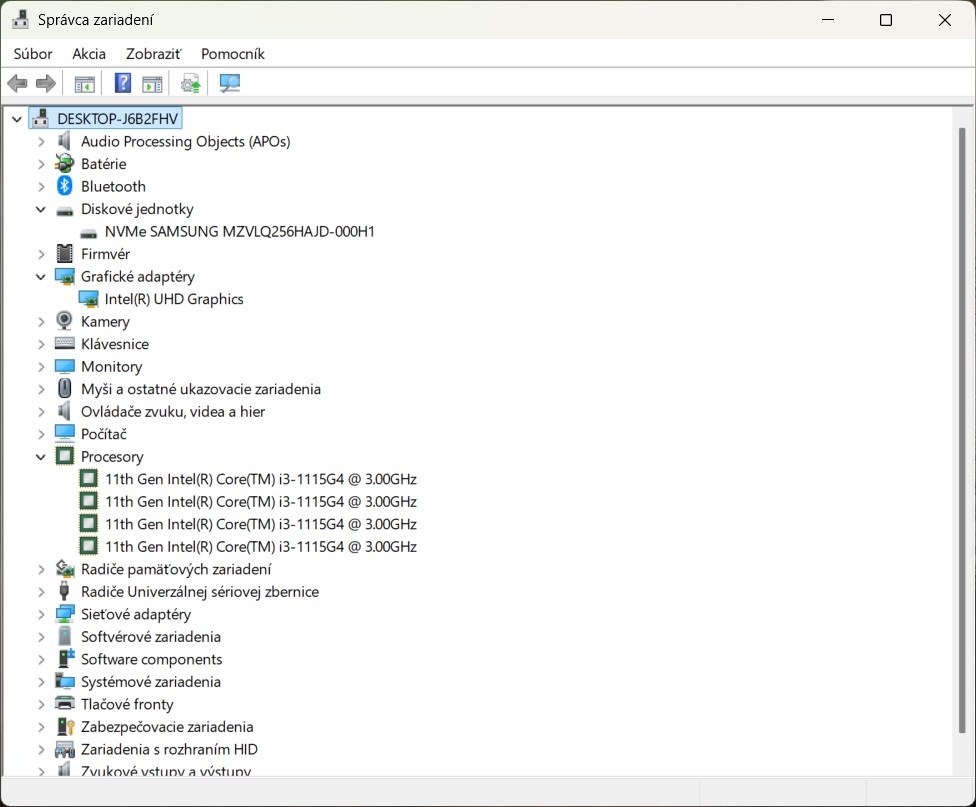This screenshot has height=807, width=976.
Task: Collapse the Grafické adaptéry category
Action: [x=41, y=277]
